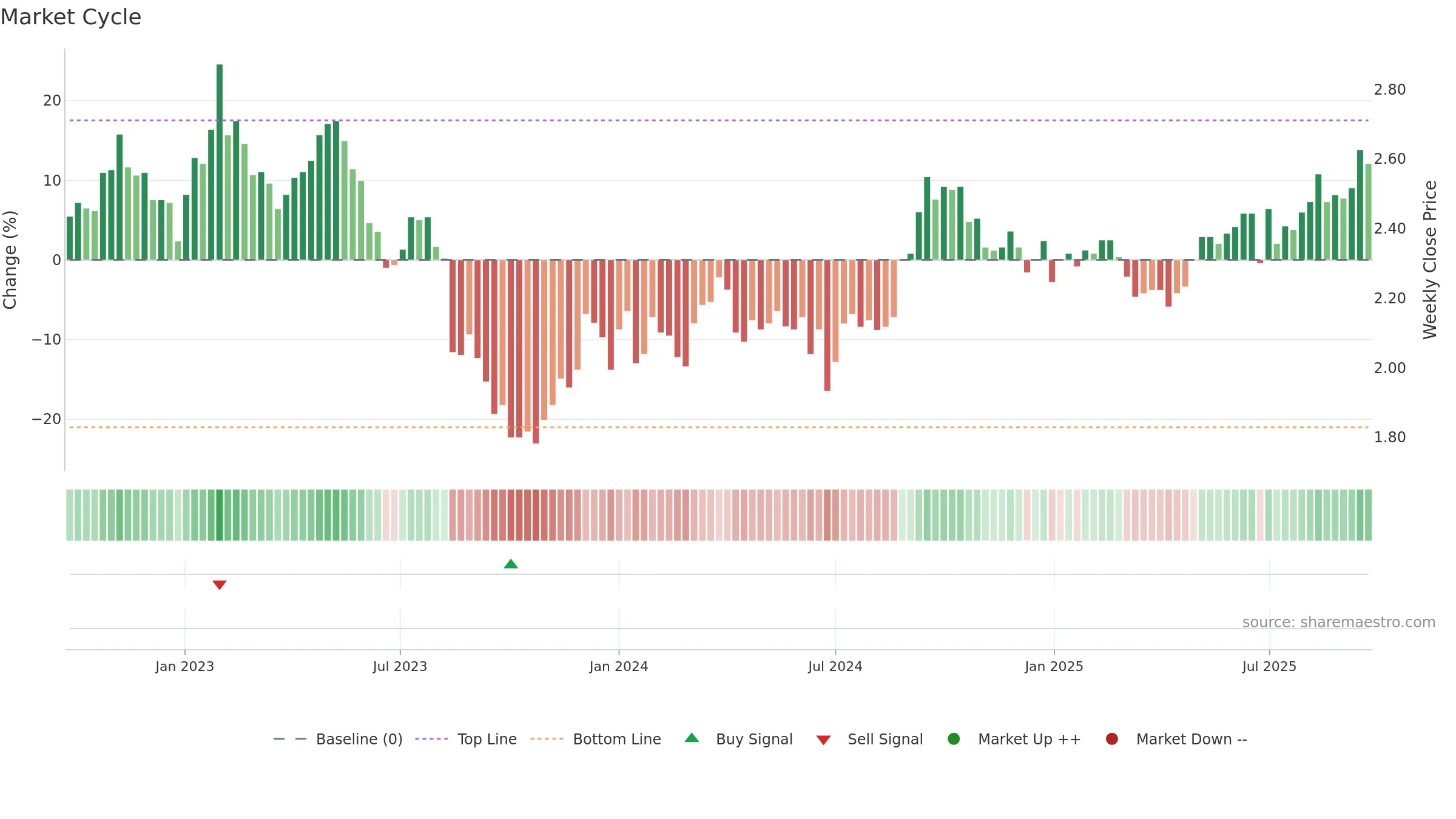Screen dimensions: 1456x819
Task: Click the Jul 2024 axis label
Action: 835,667
